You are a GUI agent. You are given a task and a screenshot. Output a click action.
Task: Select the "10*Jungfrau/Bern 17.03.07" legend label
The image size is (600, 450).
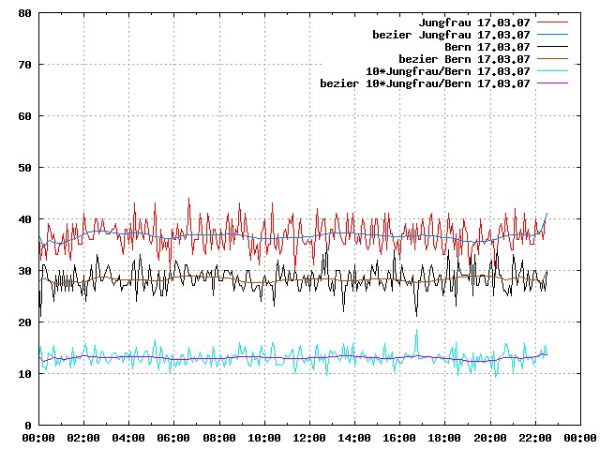click(x=446, y=71)
